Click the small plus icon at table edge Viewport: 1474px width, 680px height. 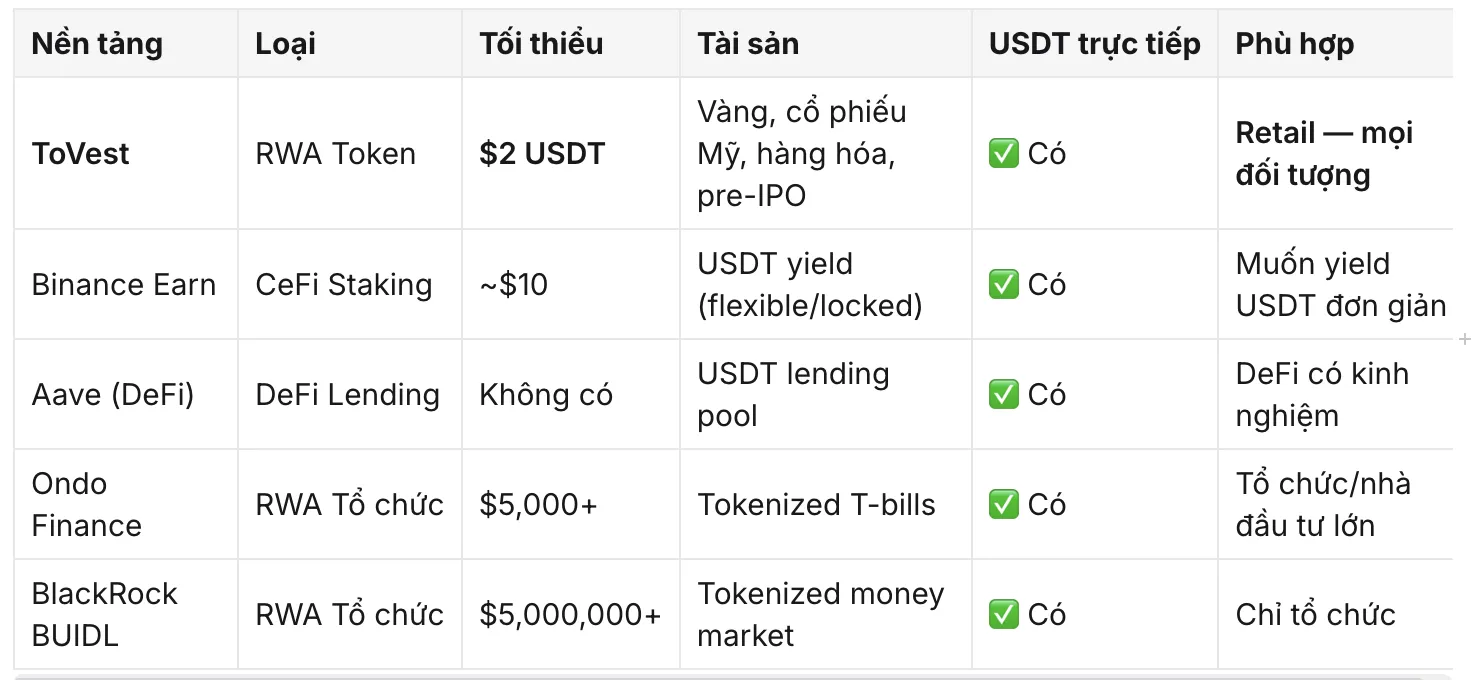pyautogui.click(x=1465, y=340)
